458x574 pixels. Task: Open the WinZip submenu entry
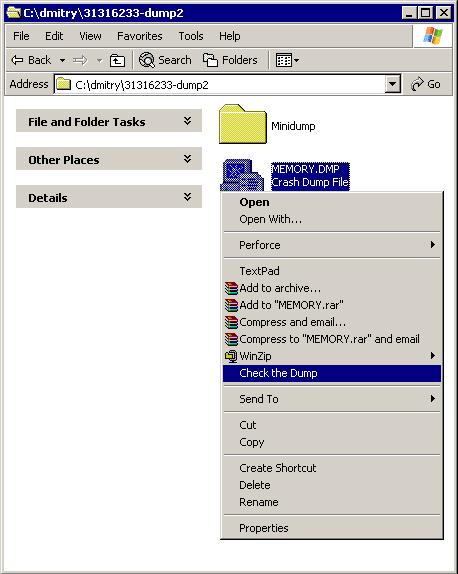pos(332,356)
